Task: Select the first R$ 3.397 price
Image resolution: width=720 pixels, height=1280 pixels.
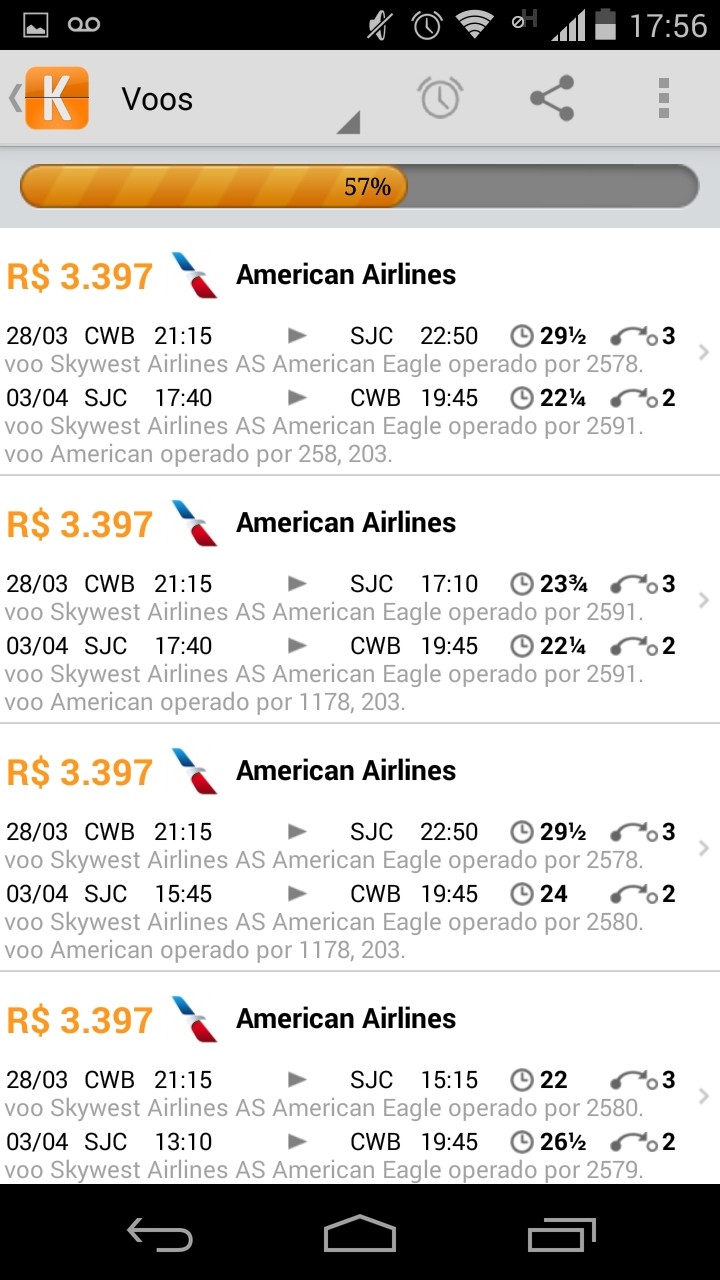Action: (80, 276)
